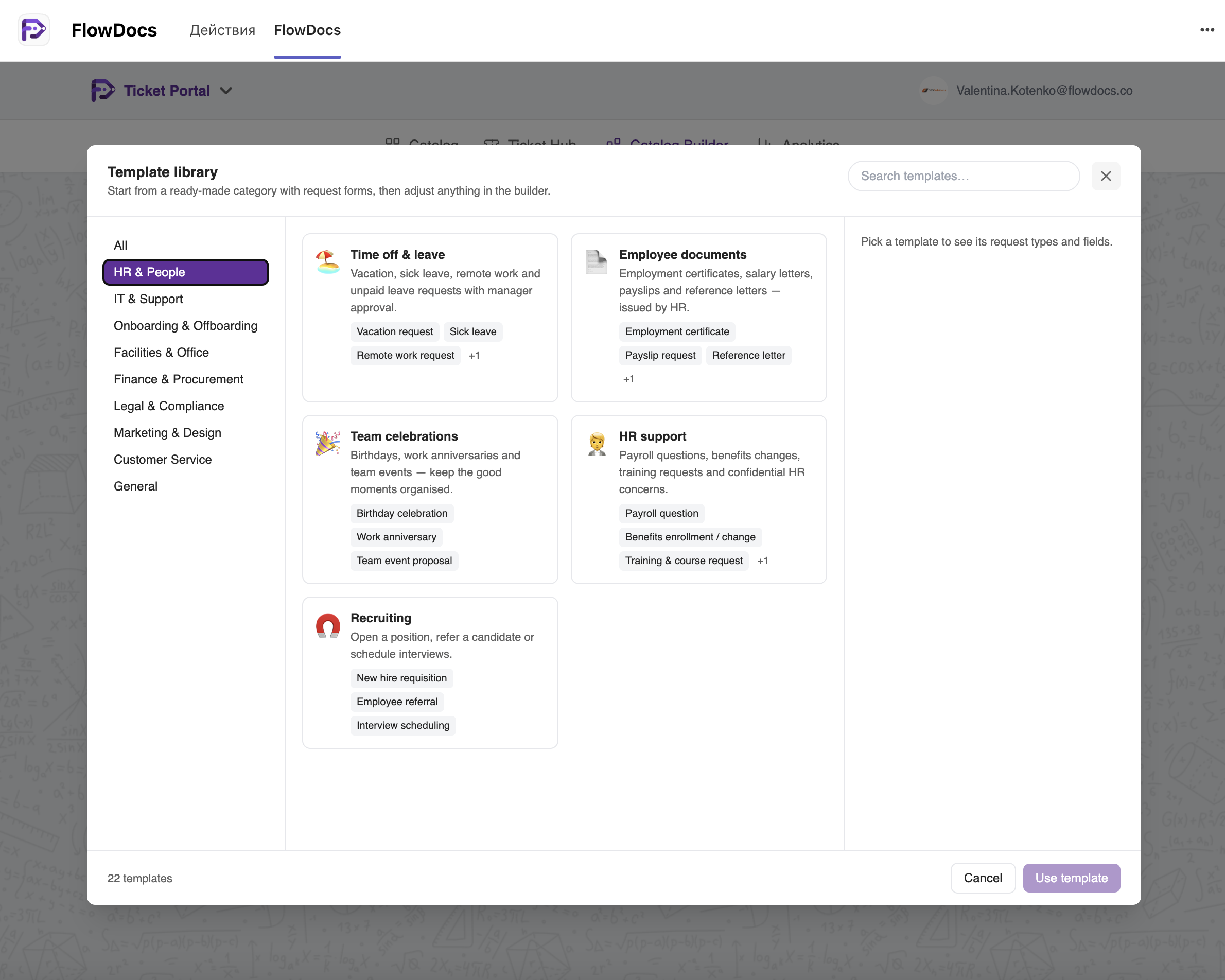
Task: Click the user avatar next to Valentina.Kotenko
Action: [934, 90]
